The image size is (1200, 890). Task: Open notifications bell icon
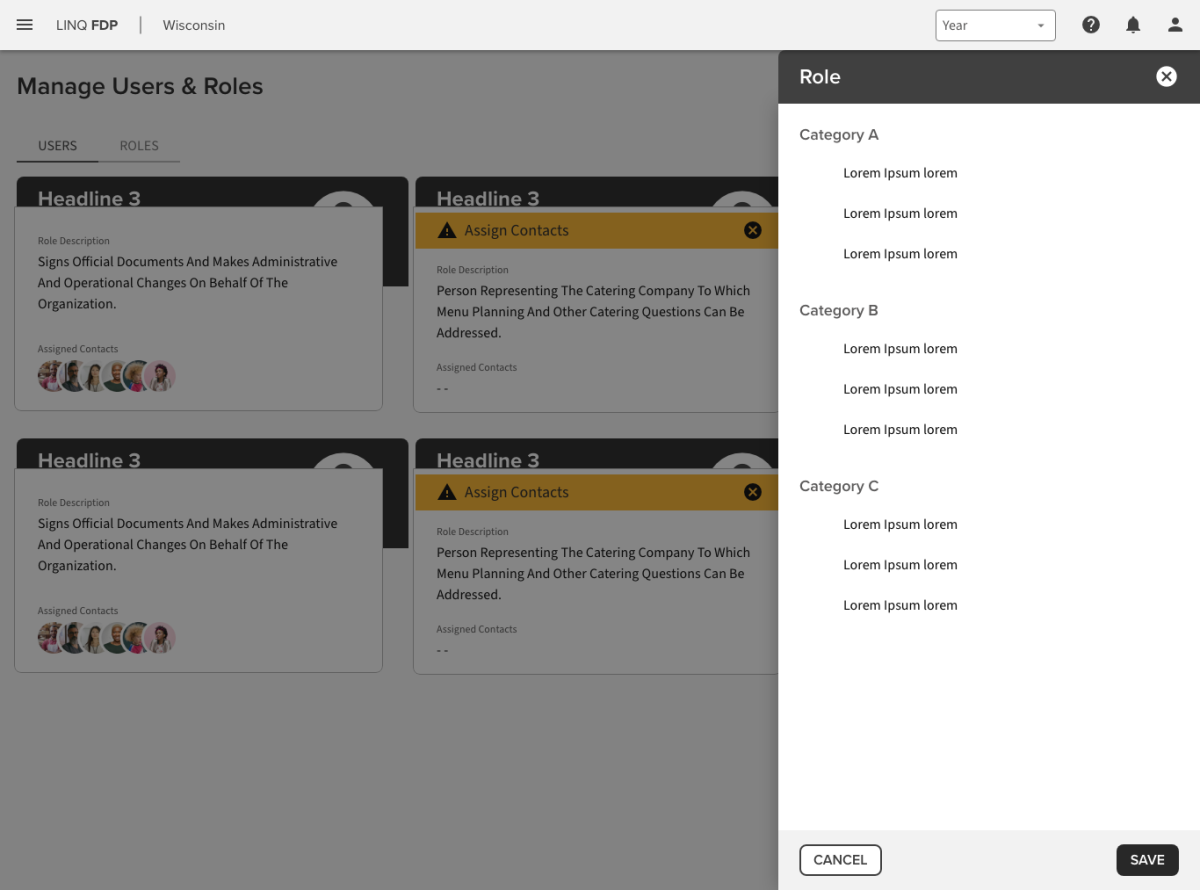1133,25
